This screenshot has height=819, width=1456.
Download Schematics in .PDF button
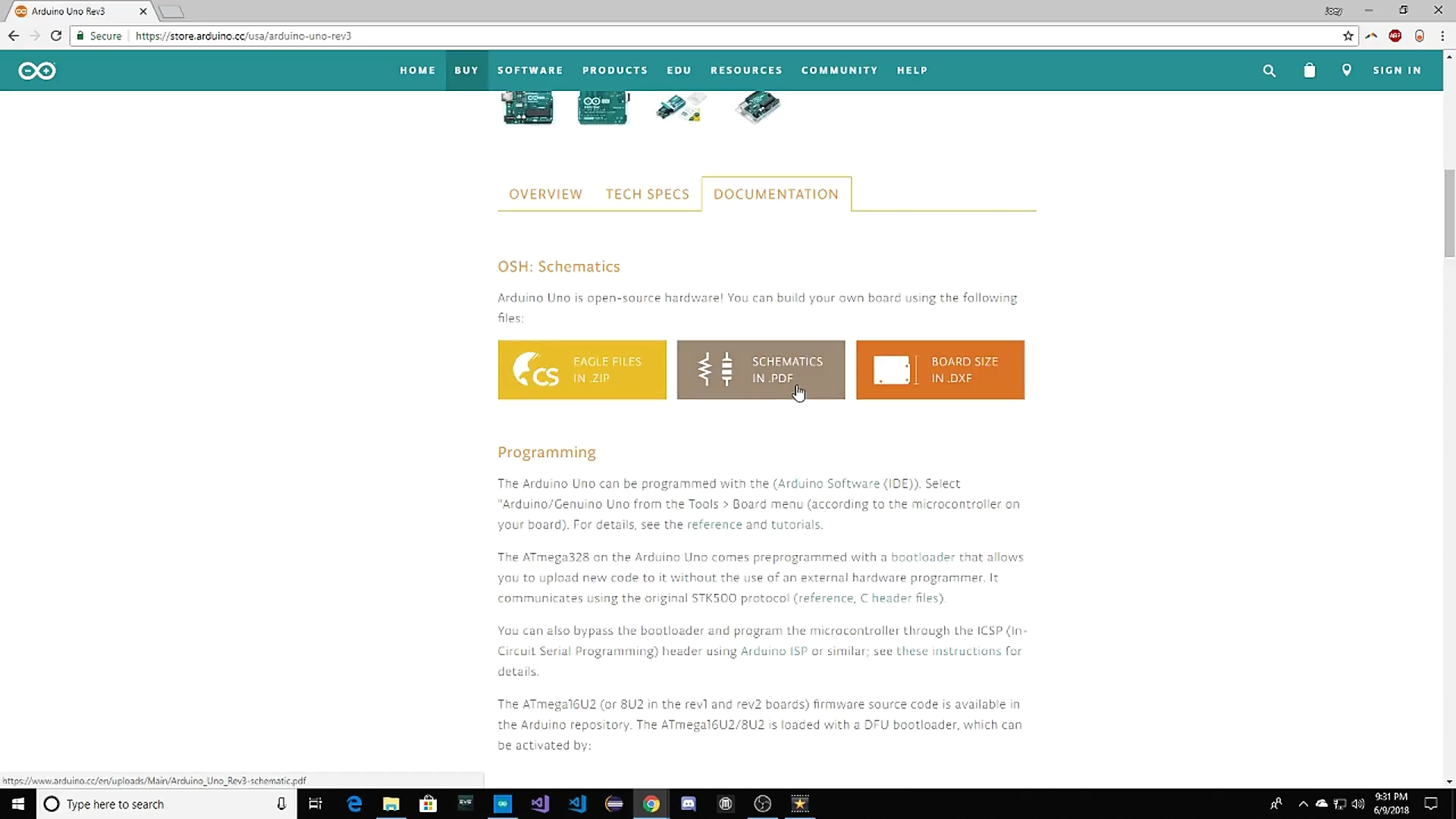point(761,369)
